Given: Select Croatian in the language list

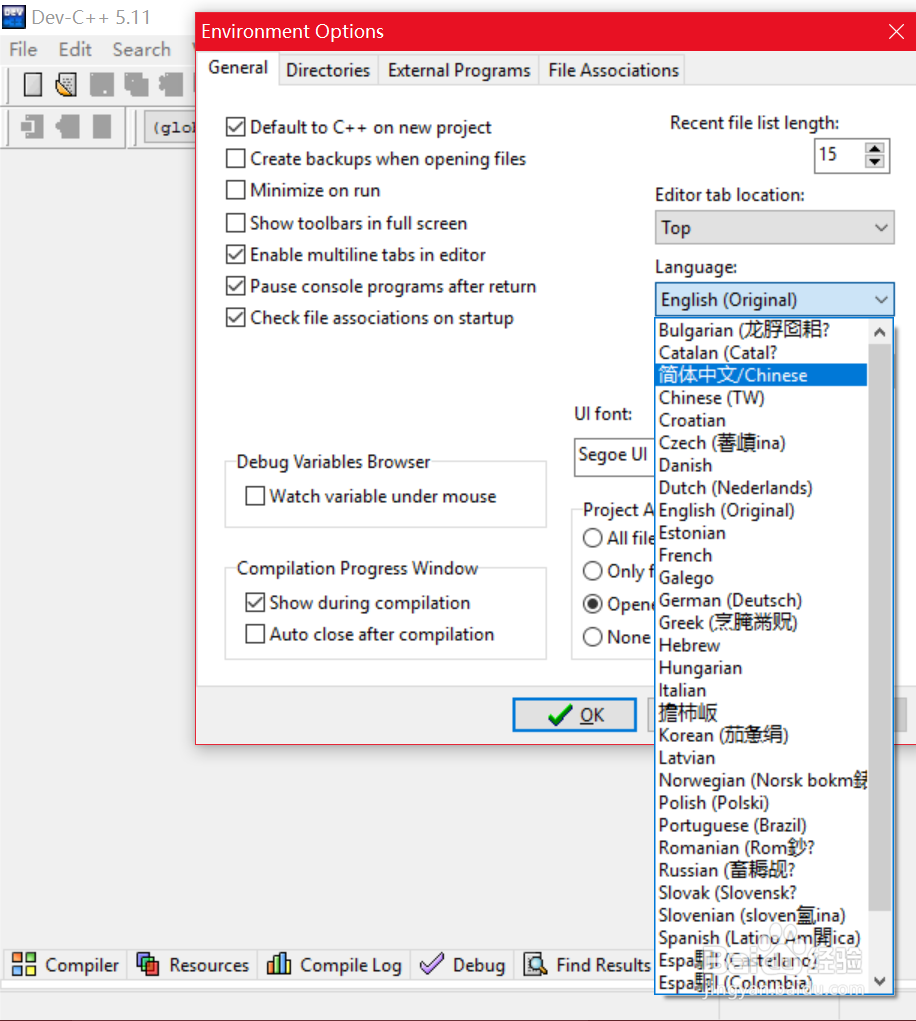Looking at the screenshot, I should [761, 420].
